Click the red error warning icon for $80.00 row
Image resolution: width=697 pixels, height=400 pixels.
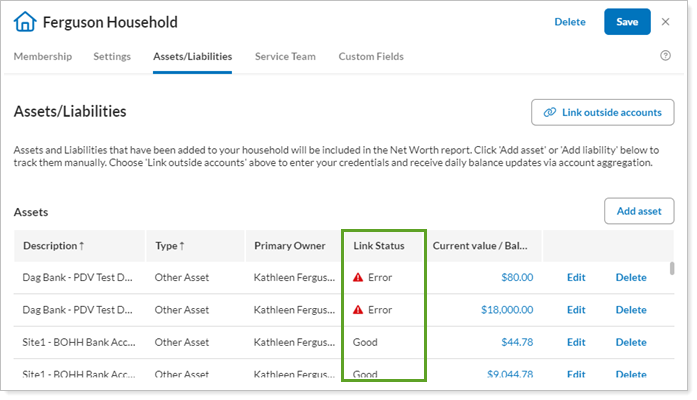click(358, 278)
